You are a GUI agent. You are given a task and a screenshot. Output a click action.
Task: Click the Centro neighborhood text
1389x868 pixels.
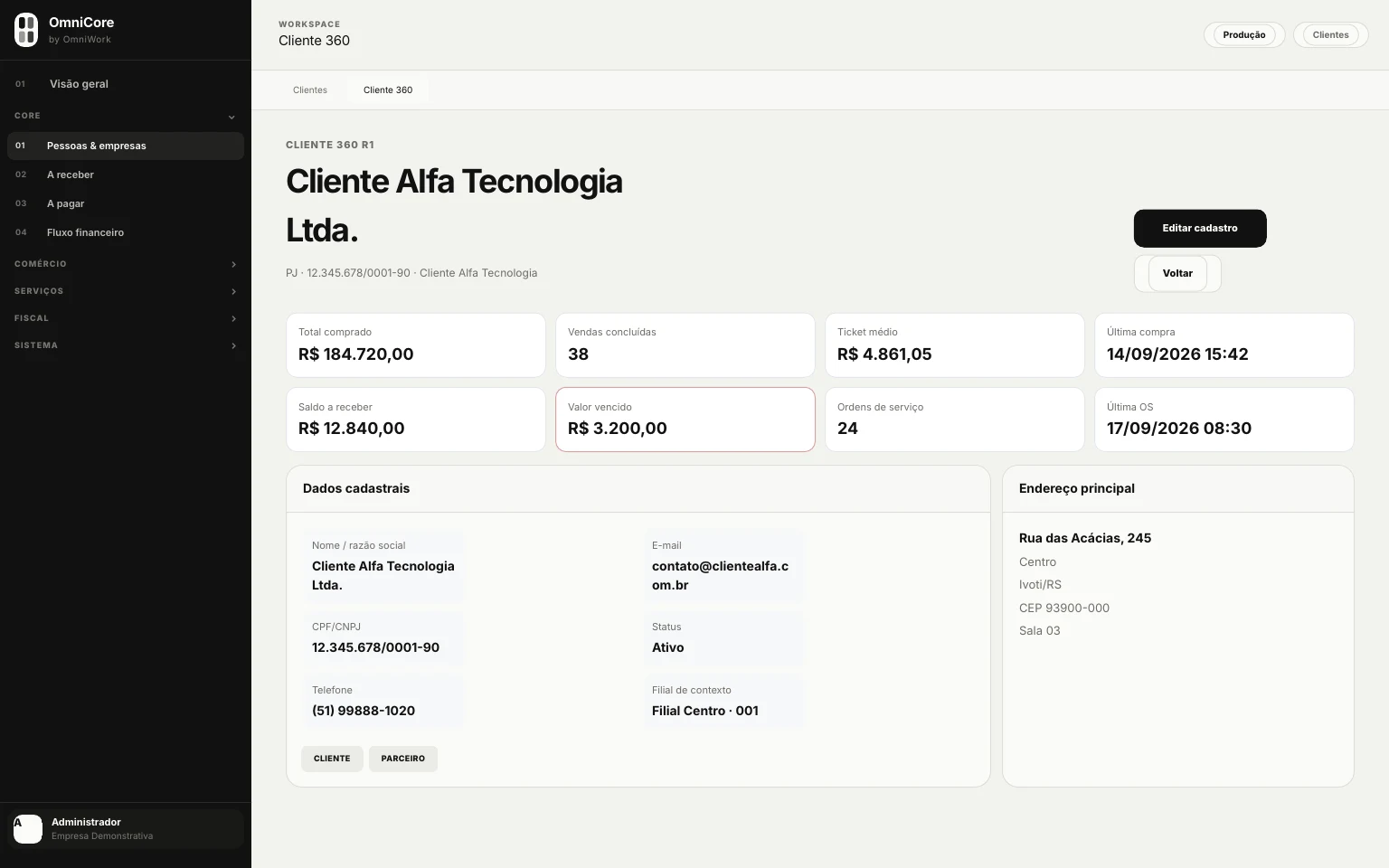[x=1037, y=562]
